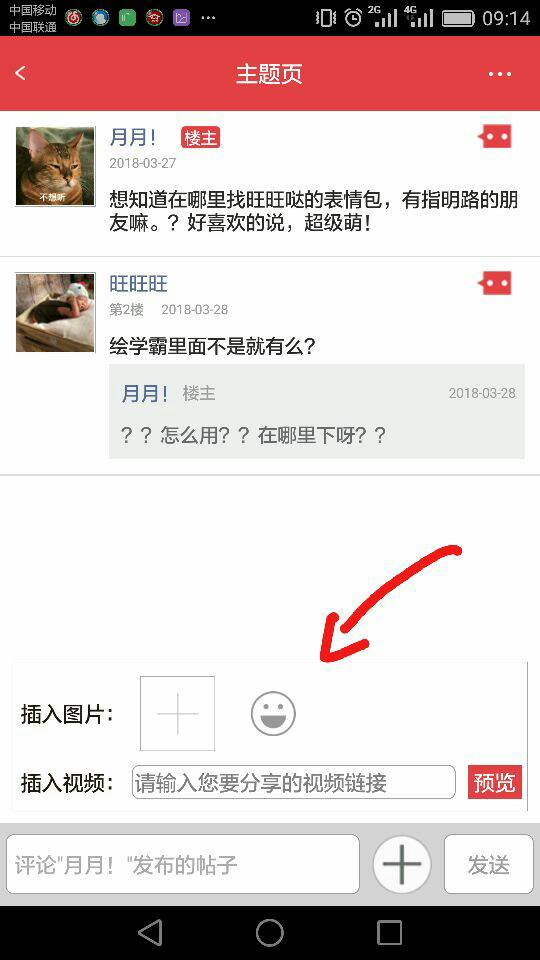
Task: Open the emoji smiley picker
Action: coord(273,713)
